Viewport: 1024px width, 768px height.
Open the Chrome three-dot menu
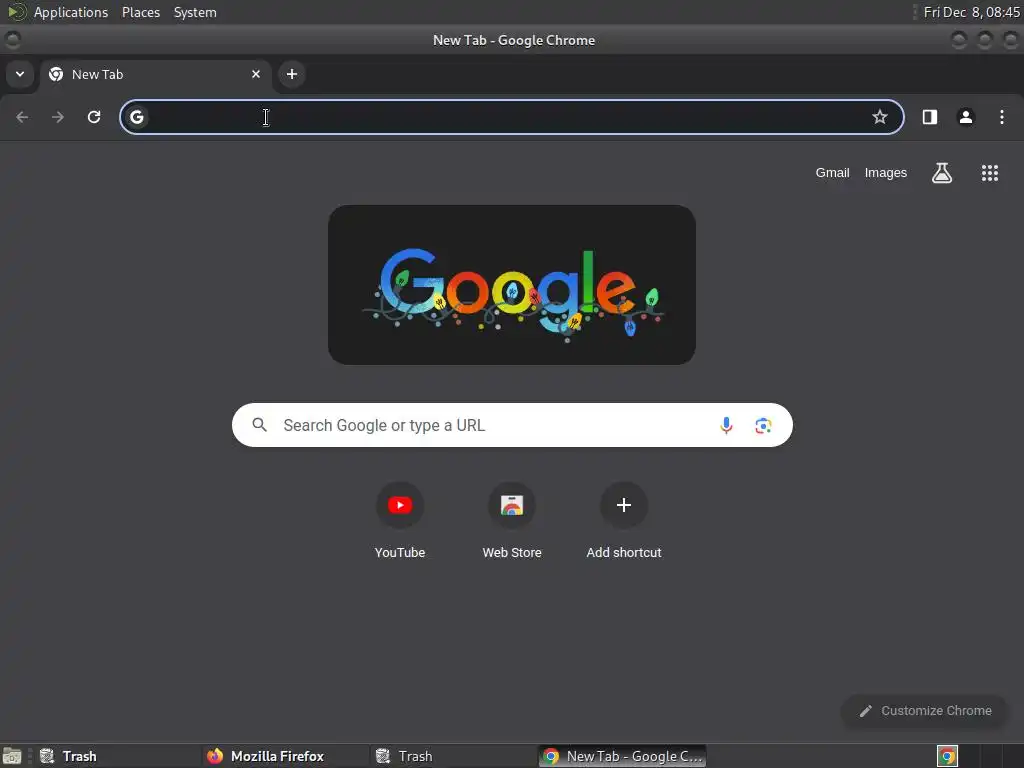coord(1002,117)
